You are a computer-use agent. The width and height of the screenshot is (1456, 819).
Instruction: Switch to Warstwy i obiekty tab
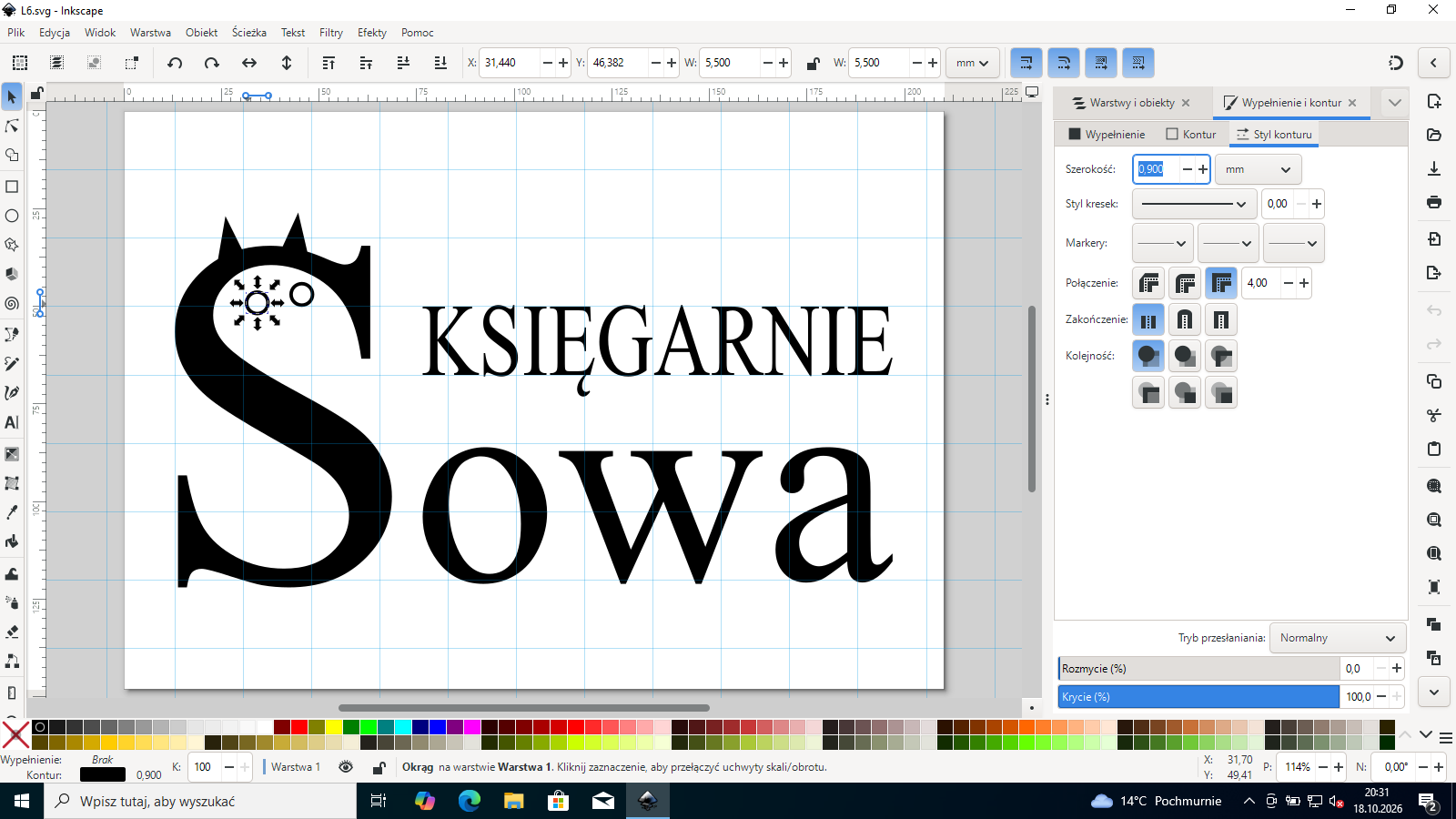(1132, 103)
